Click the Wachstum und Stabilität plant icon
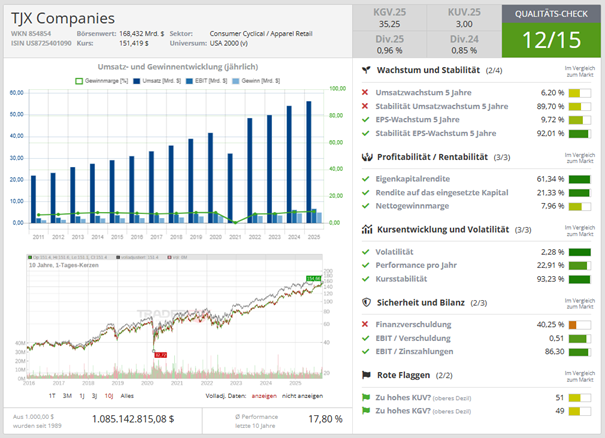Image resolution: width=605 pixels, height=438 pixels. coord(366,71)
